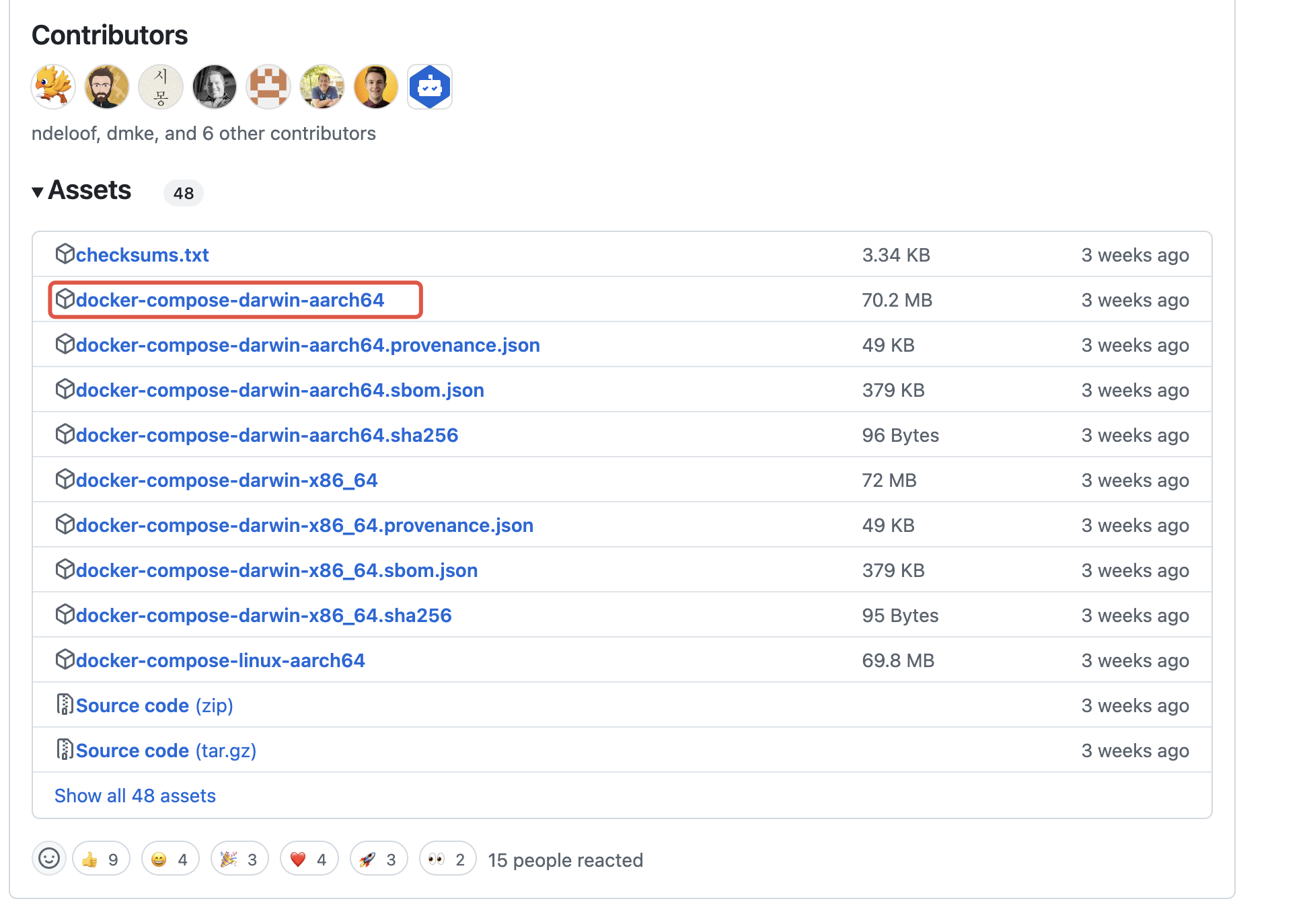Screen dimensions: 1309x924
Task: Click the eyes reaction button
Action: pyautogui.click(x=447, y=859)
